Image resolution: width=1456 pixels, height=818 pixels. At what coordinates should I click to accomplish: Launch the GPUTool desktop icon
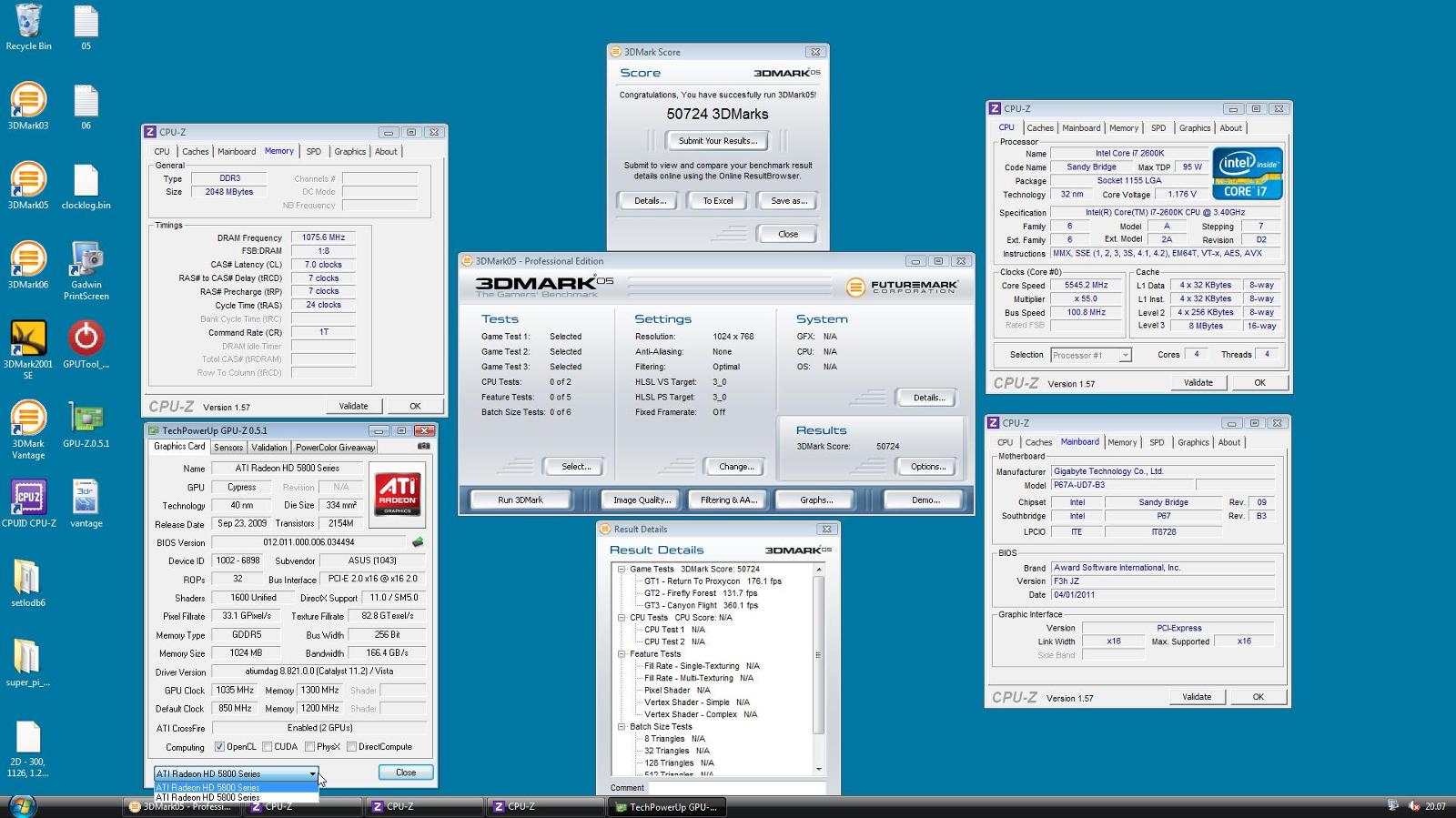(x=86, y=344)
